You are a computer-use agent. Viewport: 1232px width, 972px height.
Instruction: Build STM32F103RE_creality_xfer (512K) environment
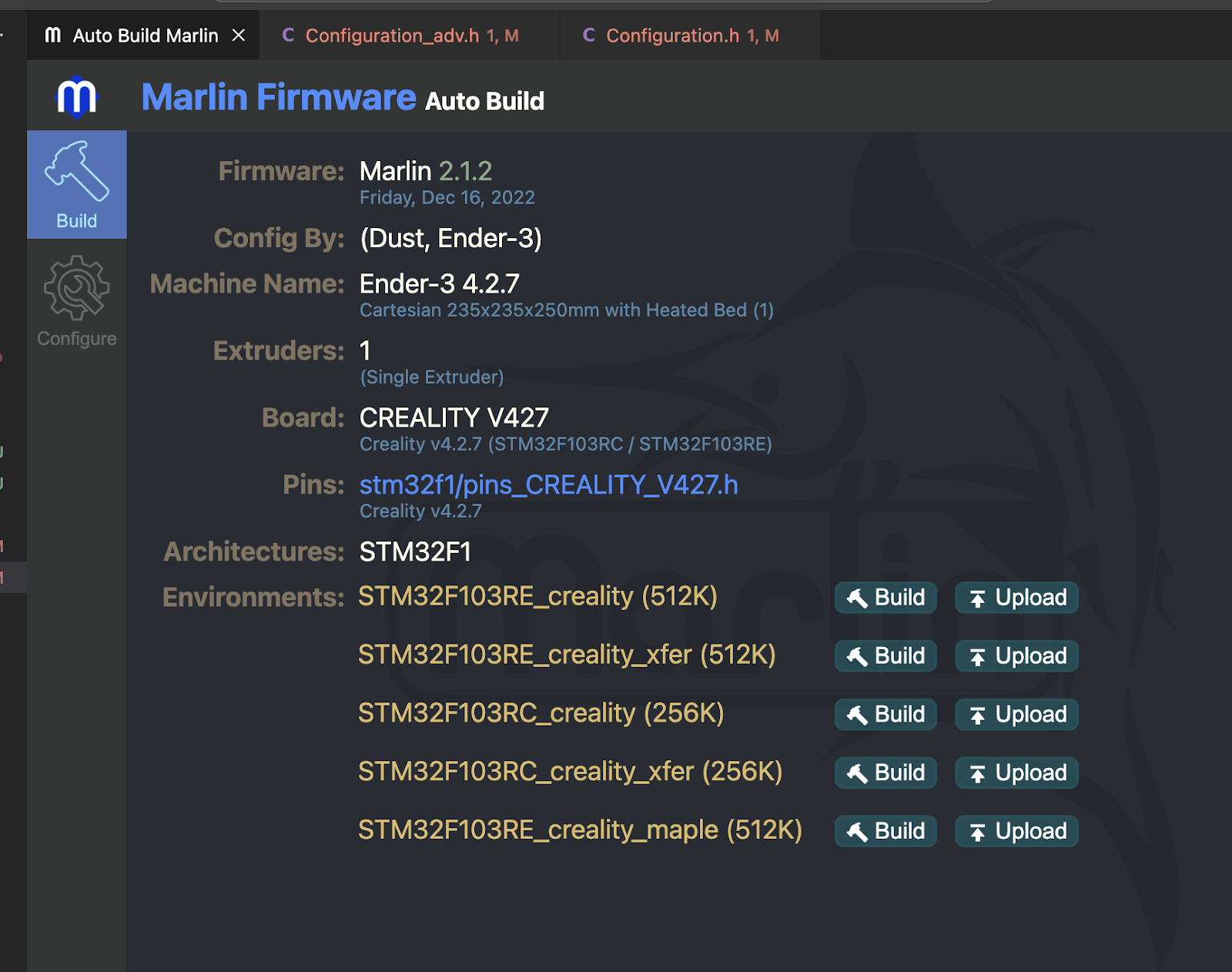tap(885, 656)
